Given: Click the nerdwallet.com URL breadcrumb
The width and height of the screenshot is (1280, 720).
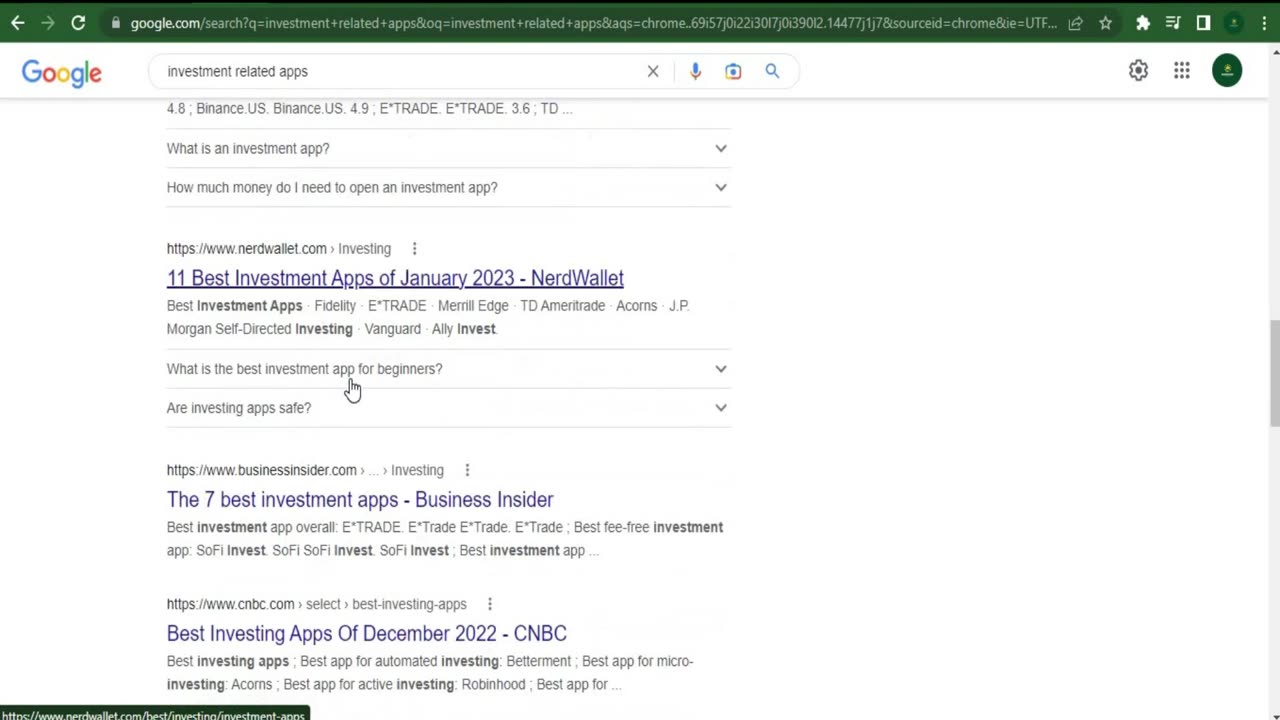Looking at the screenshot, I should point(279,248).
